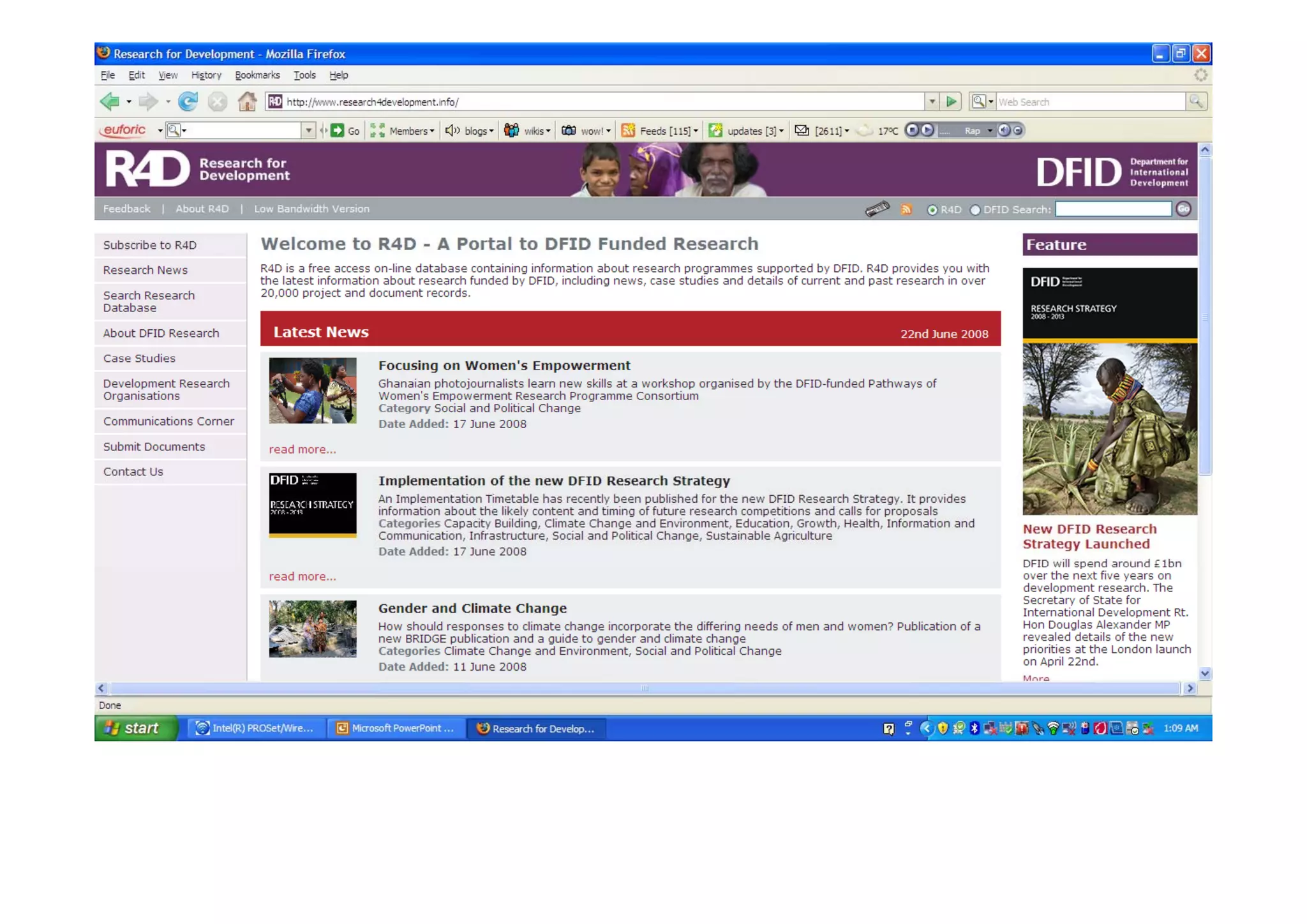Go back with the green back arrow
This screenshot has width=1307, height=924.
pyautogui.click(x=110, y=101)
